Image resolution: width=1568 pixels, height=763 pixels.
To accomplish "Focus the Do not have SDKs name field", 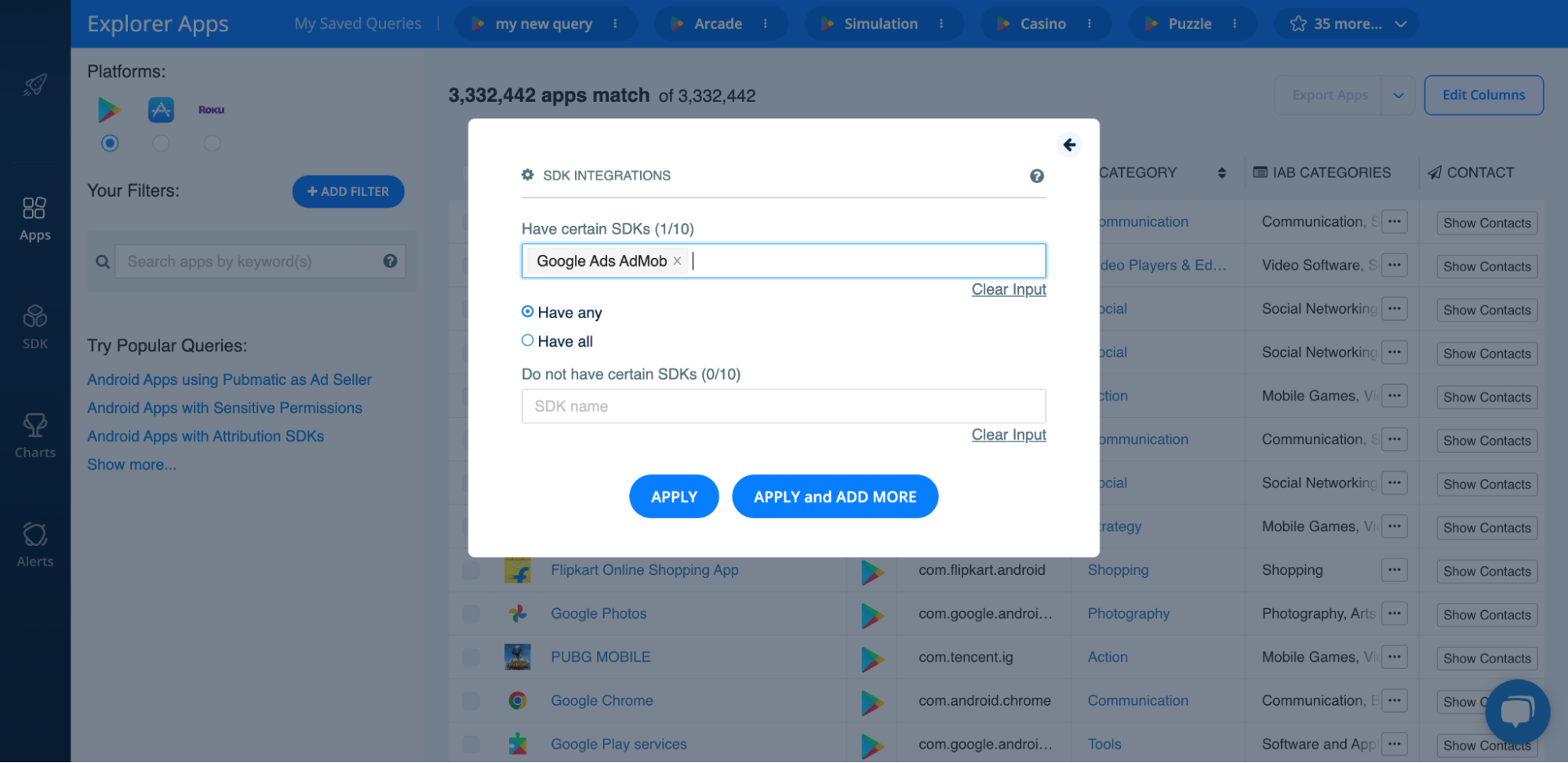I will coord(784,406).
